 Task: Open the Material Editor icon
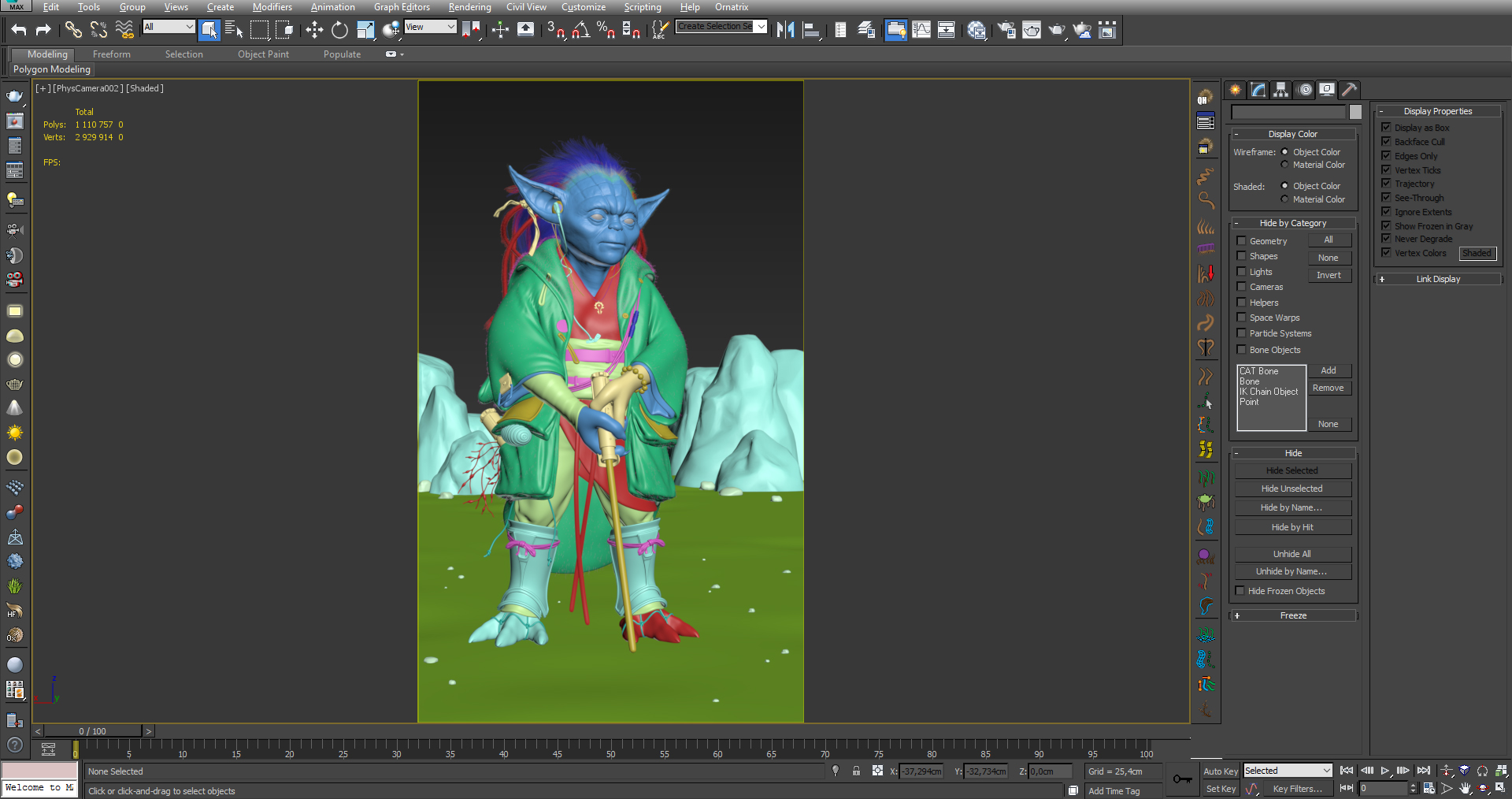(x=976, y=30)
